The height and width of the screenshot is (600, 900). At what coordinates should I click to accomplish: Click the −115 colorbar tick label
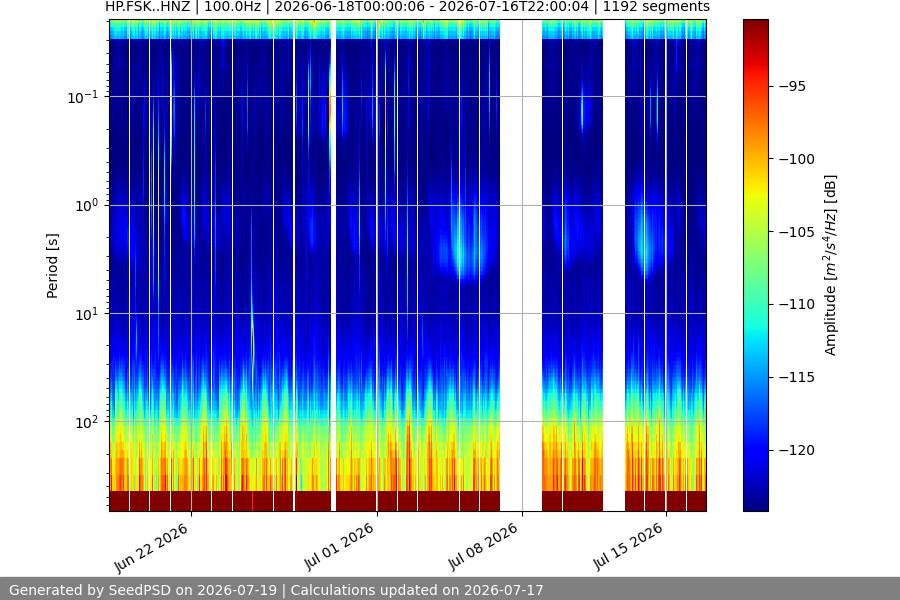click(797, 377)
